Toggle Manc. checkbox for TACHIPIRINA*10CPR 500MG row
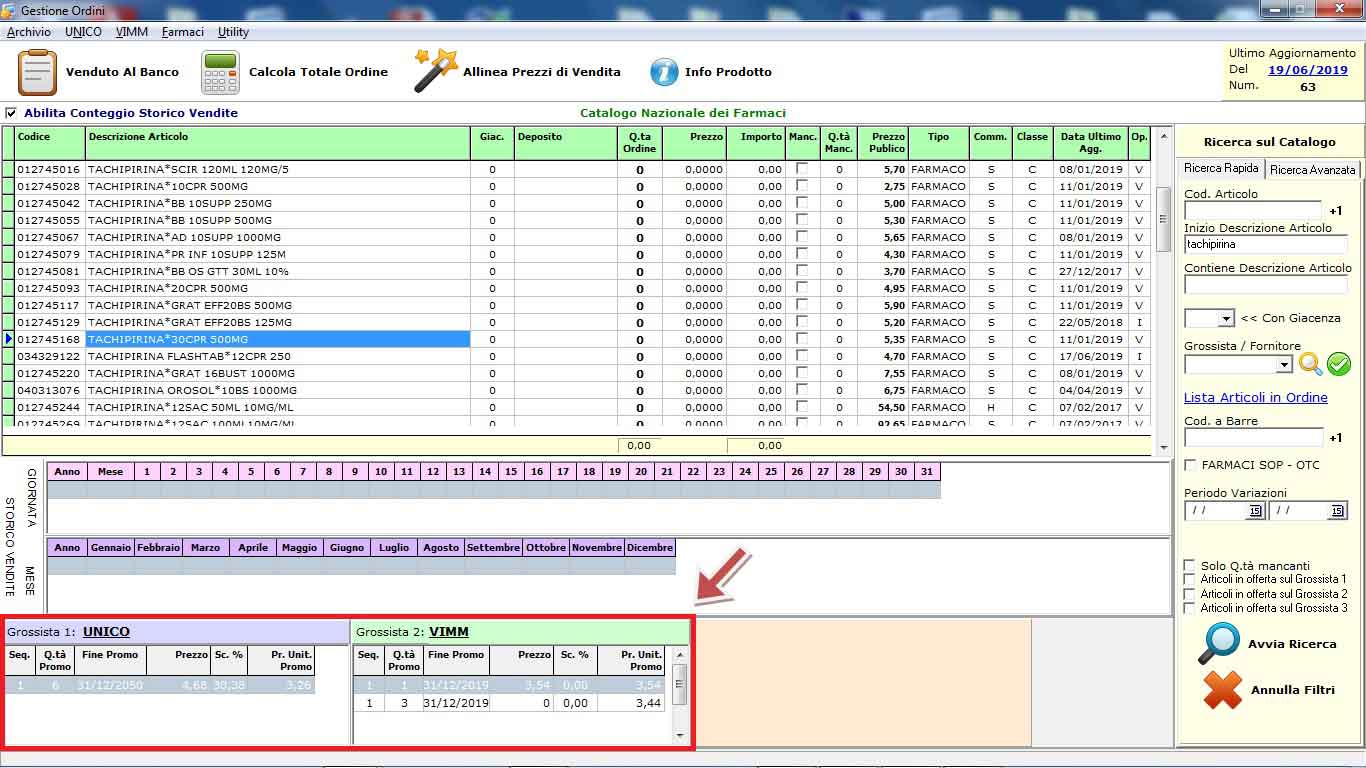Image resolution: width=1366 pixels, height=768 pixels. coord(802,186)
